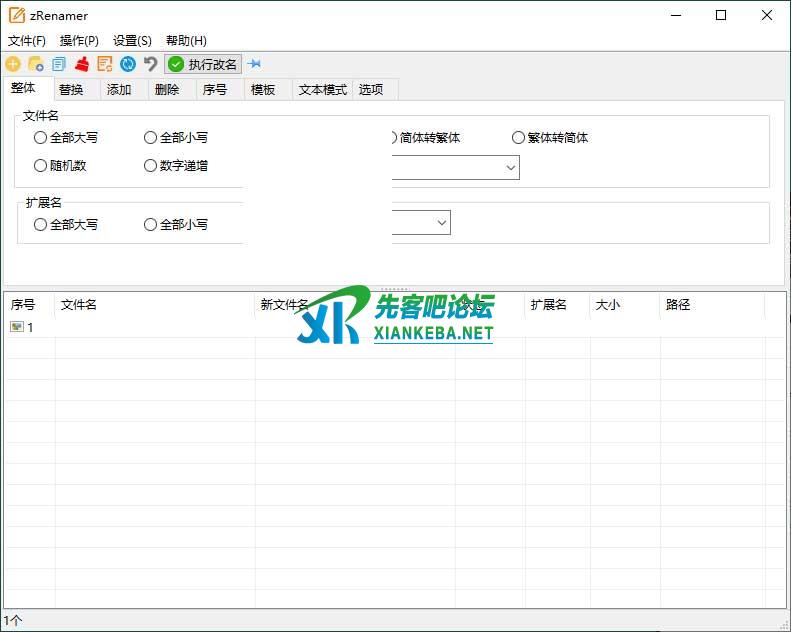Select 全部大写 radio under 文件名
Image resolution: width=791 pixels, height=632 pixels.
41,138
